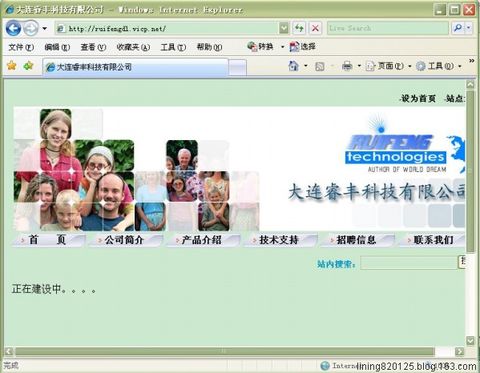Open the 帮助(H) menu

coord(209,47)
